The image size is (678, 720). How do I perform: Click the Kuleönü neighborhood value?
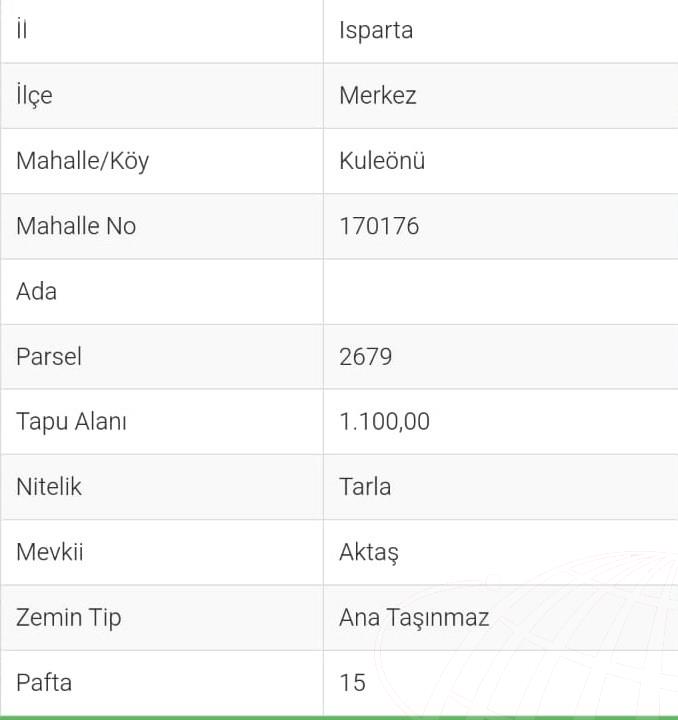(x=382, y=161)
